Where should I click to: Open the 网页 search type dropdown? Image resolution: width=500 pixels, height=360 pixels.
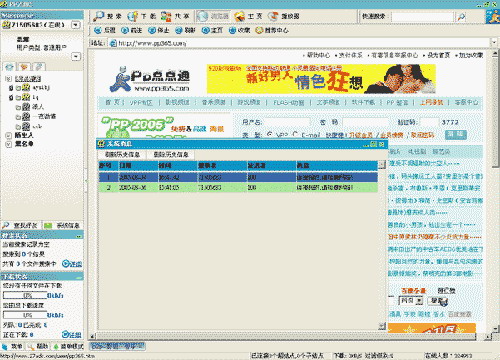(x=419, y=301)
